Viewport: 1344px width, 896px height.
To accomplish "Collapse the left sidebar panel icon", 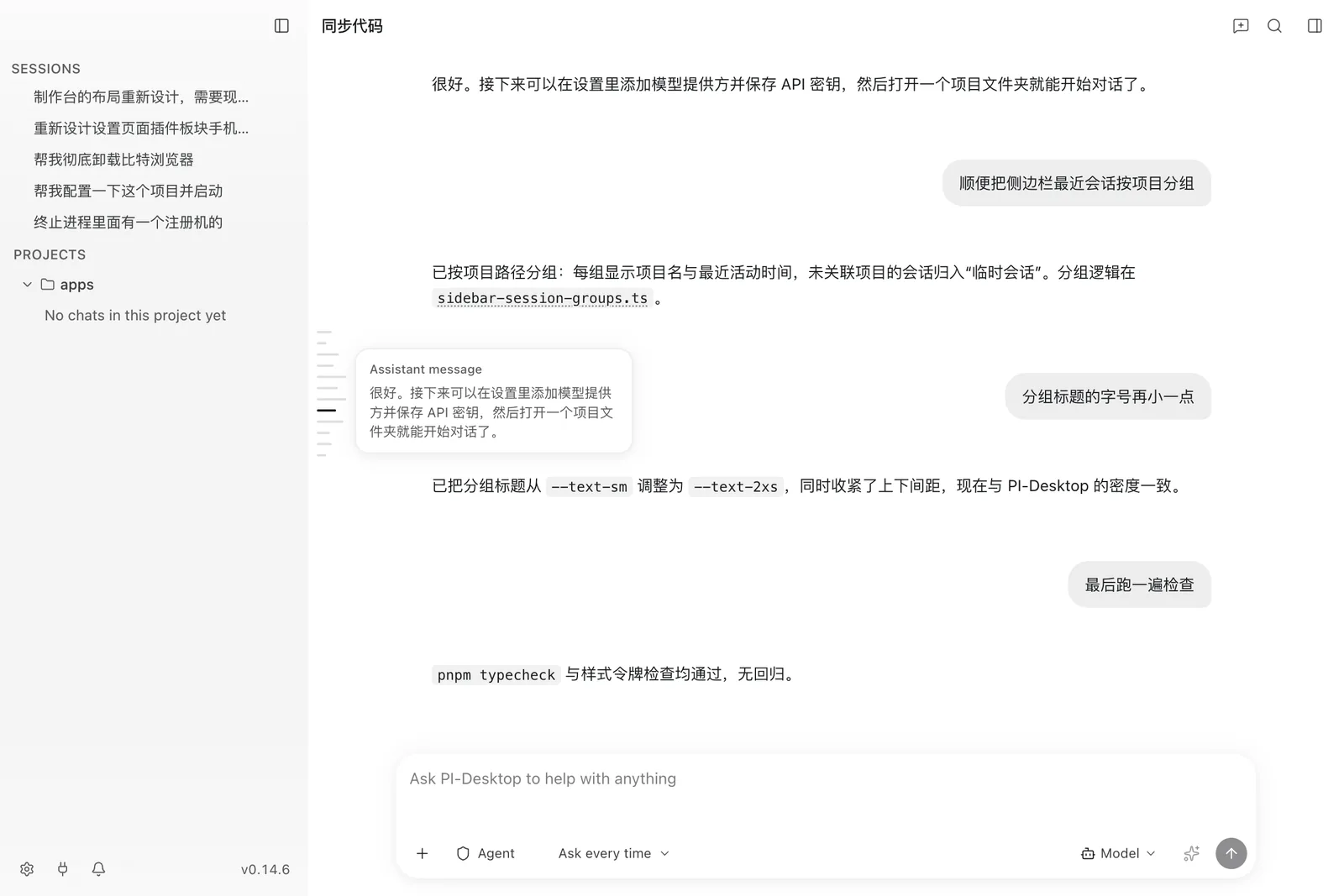I will [281, 26].
